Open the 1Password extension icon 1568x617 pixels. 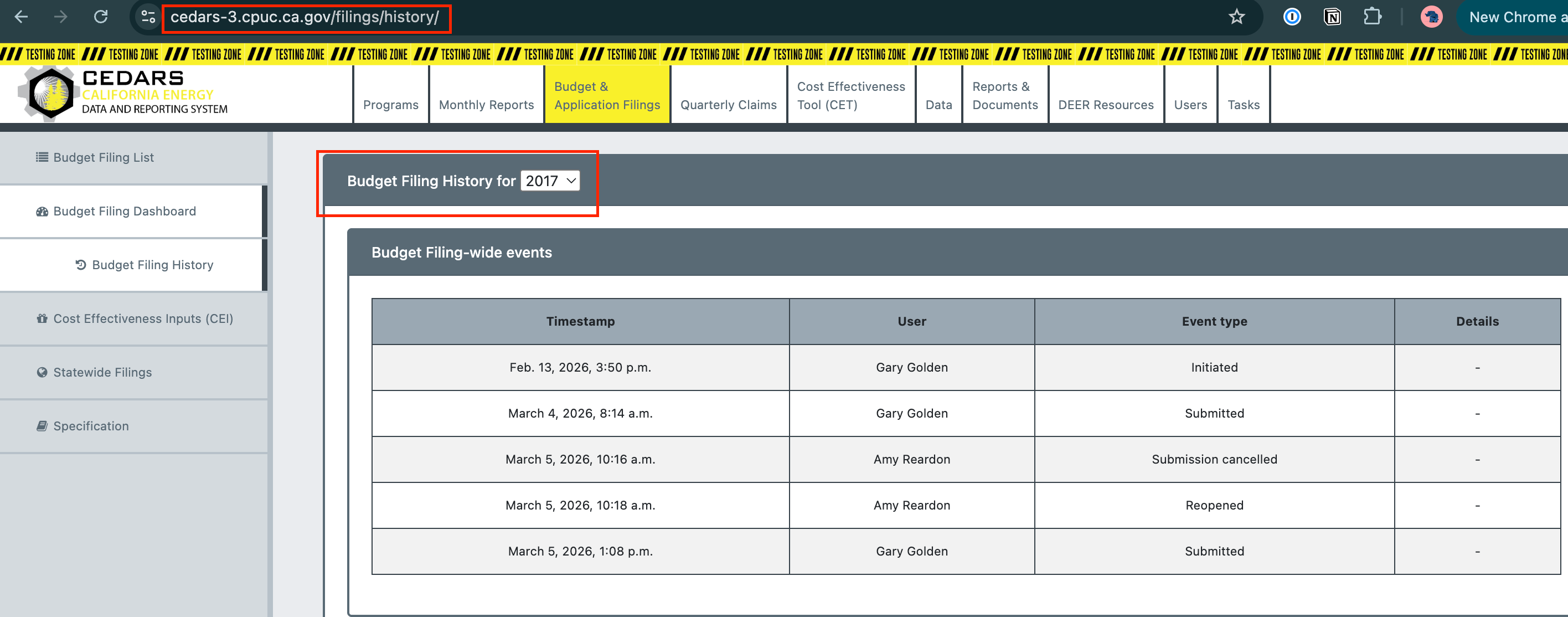pos(1292,17)
